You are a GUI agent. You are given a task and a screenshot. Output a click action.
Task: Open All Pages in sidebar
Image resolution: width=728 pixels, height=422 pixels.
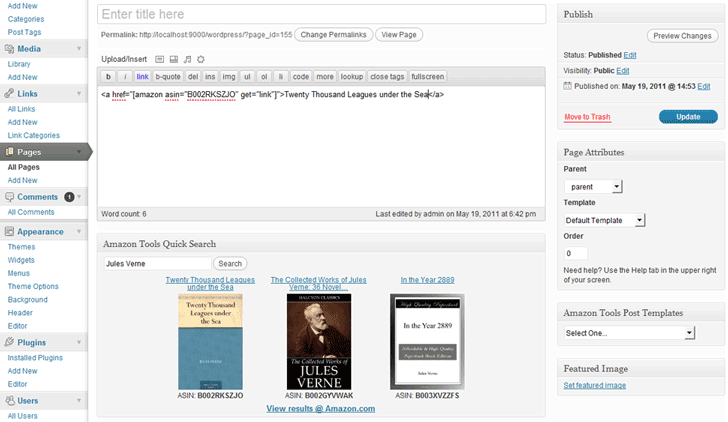(x=24, y=167)
